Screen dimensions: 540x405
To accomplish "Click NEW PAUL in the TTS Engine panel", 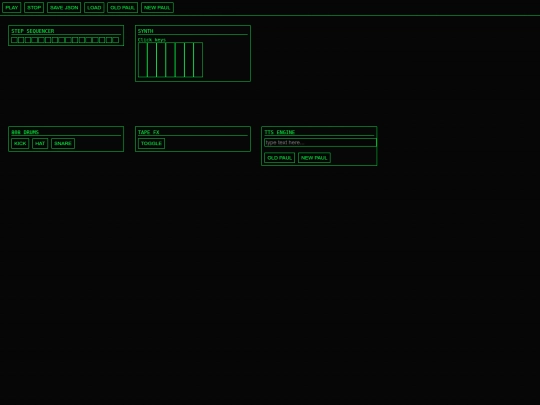I will 314,158.
